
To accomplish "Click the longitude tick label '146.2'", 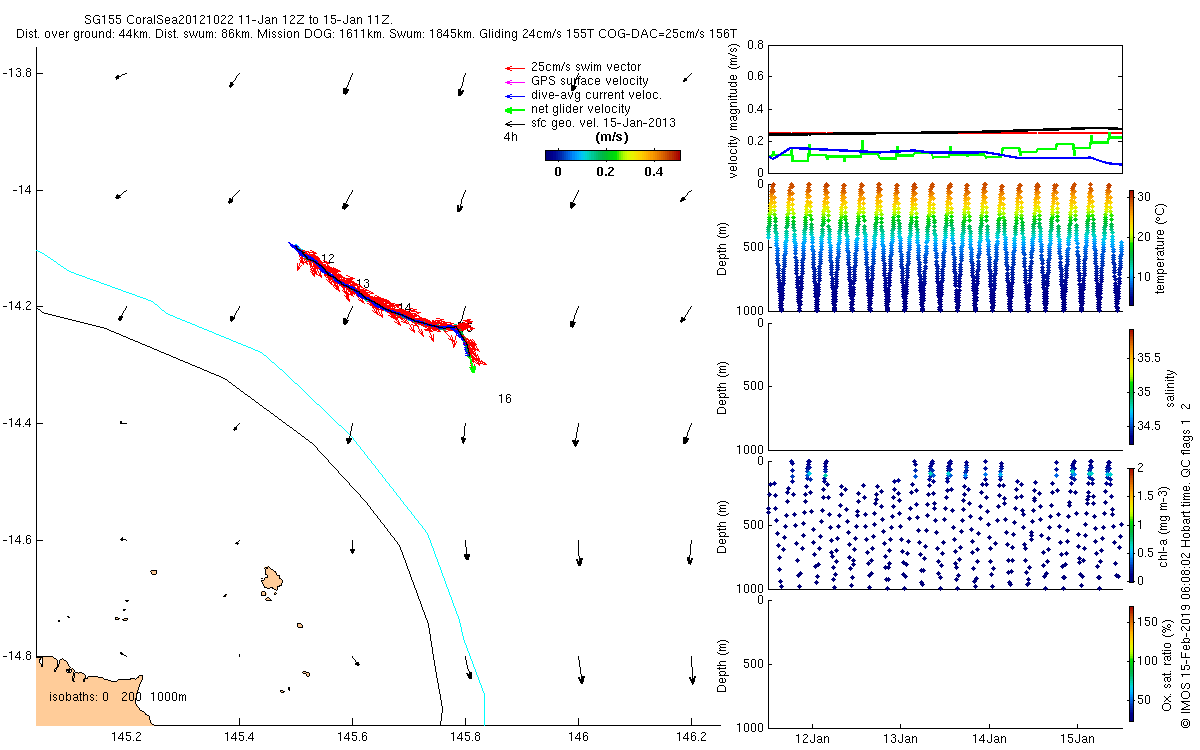I will [x=691, y=736].
